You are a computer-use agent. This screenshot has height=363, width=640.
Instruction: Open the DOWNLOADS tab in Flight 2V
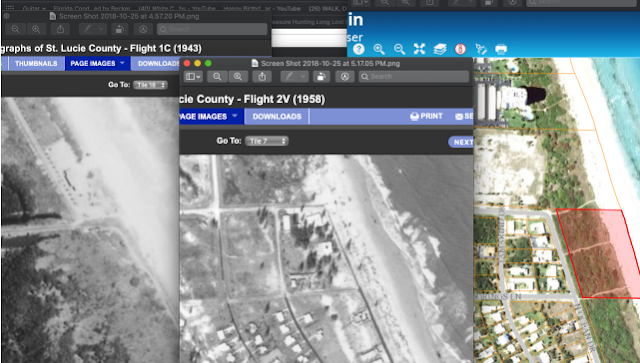coord(277,116)
